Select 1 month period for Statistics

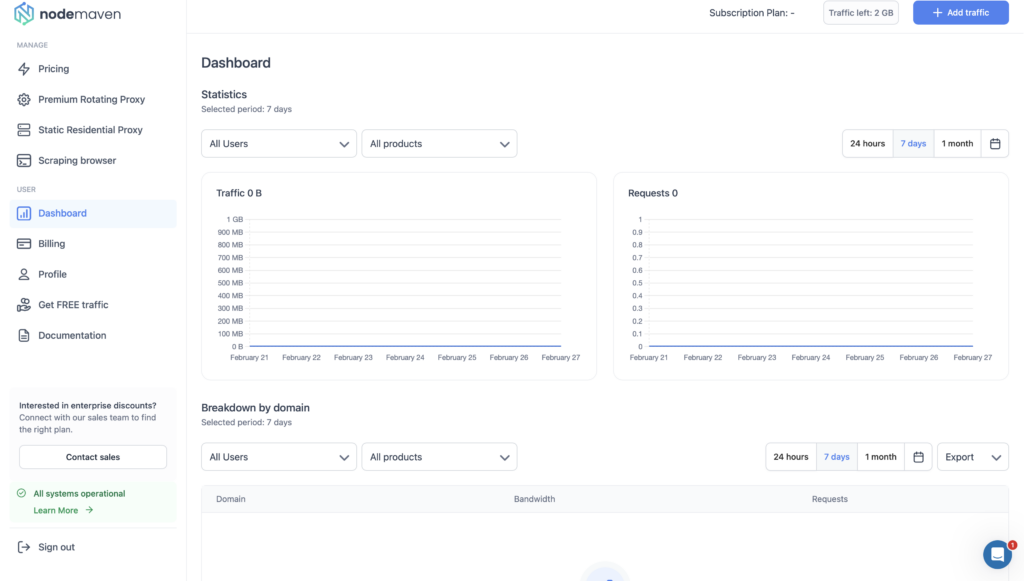click(x=957, y=144)
